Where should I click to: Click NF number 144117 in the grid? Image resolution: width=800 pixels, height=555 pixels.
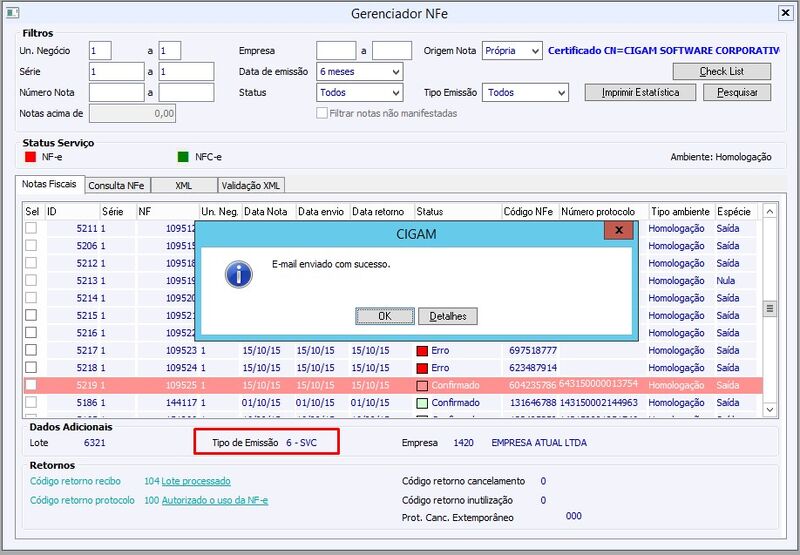click(181, 403)
